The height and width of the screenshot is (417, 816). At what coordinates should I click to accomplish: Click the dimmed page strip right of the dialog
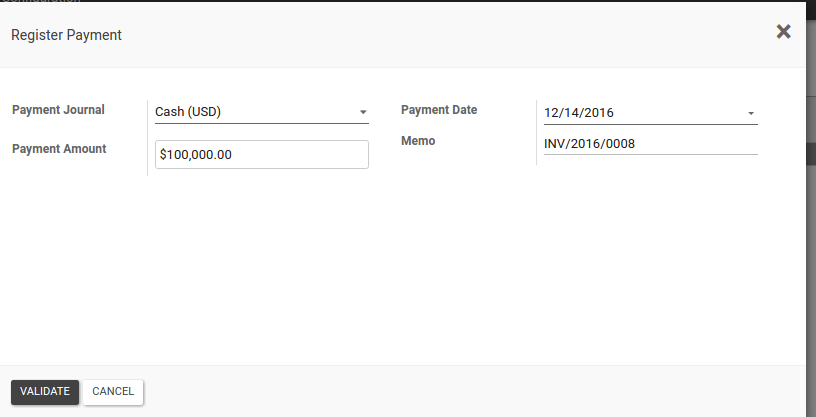point(811,250)
